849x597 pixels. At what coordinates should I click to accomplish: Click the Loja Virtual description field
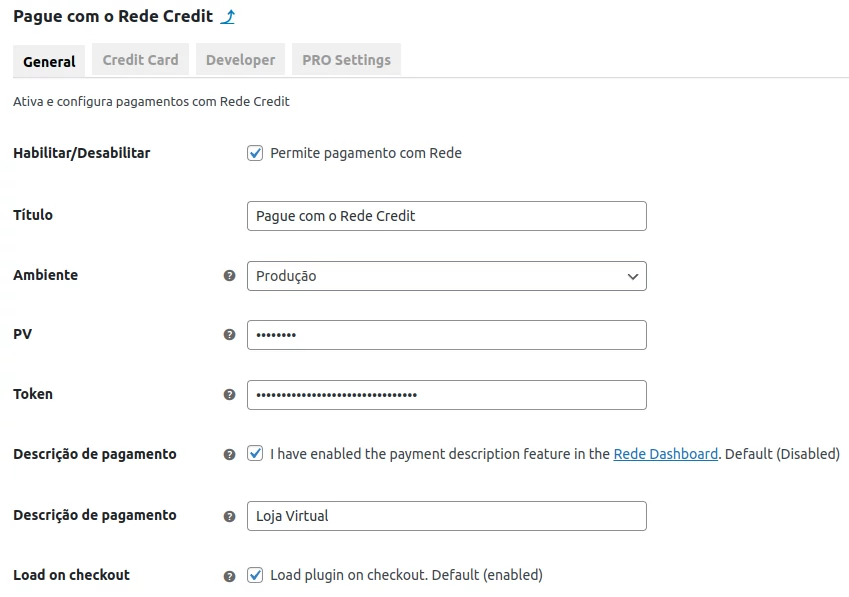(x=446, y=516)
